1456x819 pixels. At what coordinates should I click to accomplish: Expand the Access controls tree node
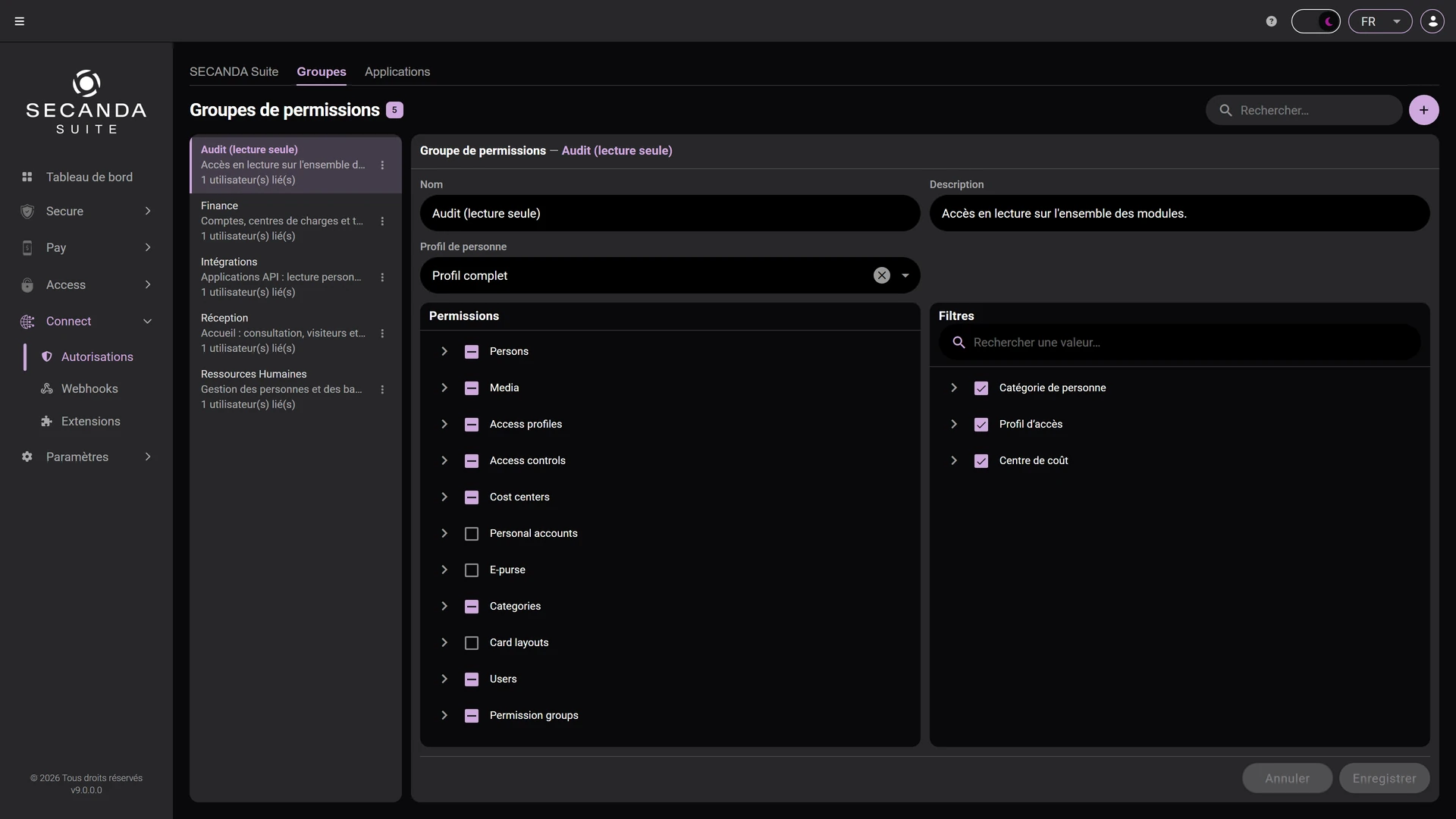[x=444, y=461]
